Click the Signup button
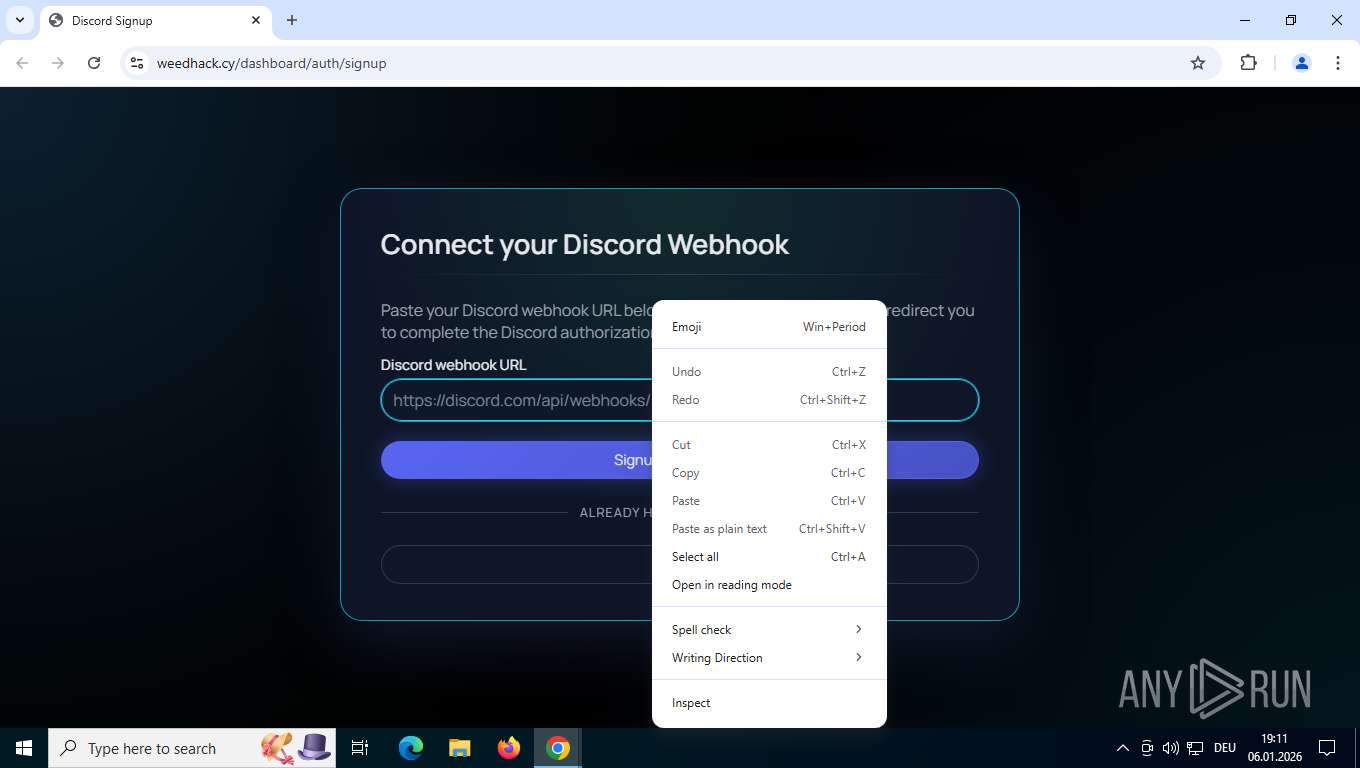This screenshot has height=768, width=1360. click(680, 460)
